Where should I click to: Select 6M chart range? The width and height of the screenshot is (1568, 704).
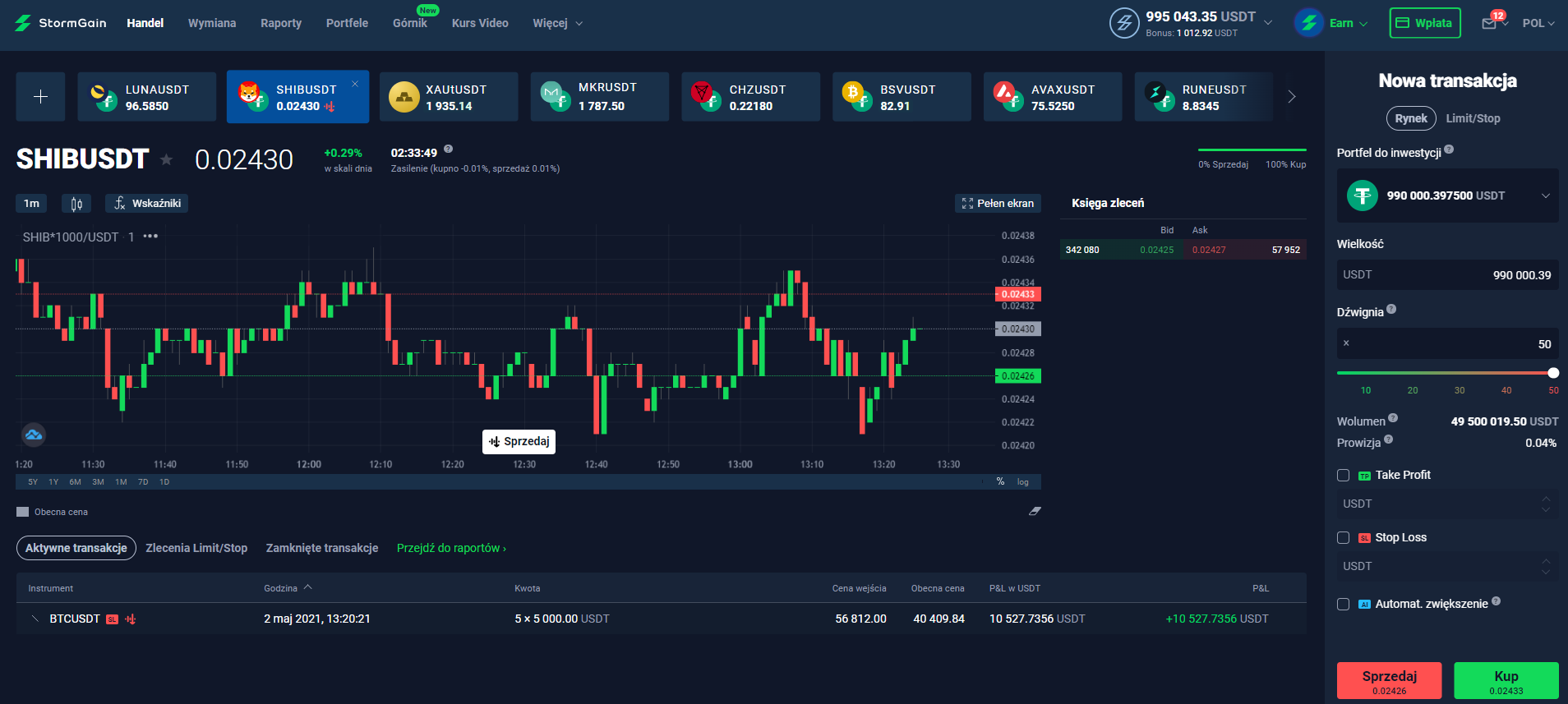75,482
